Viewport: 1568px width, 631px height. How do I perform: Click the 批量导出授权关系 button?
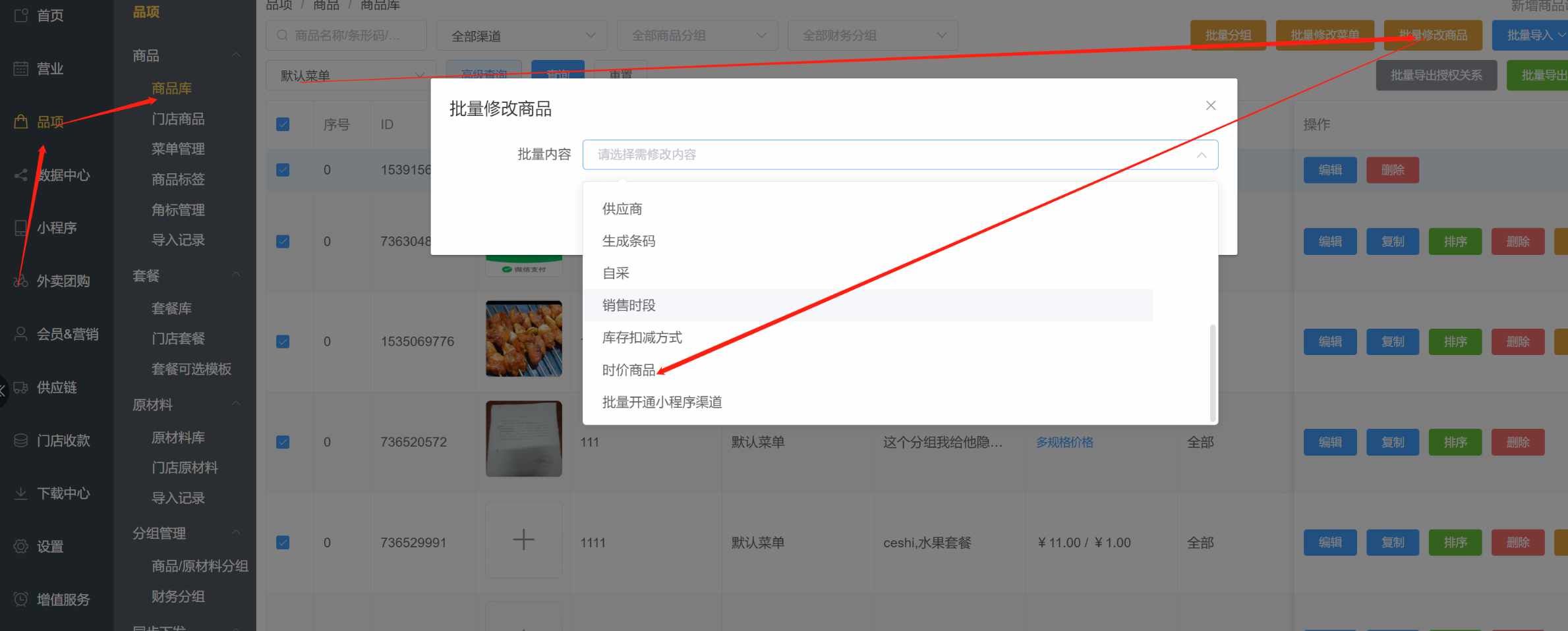coord(1436,75)
